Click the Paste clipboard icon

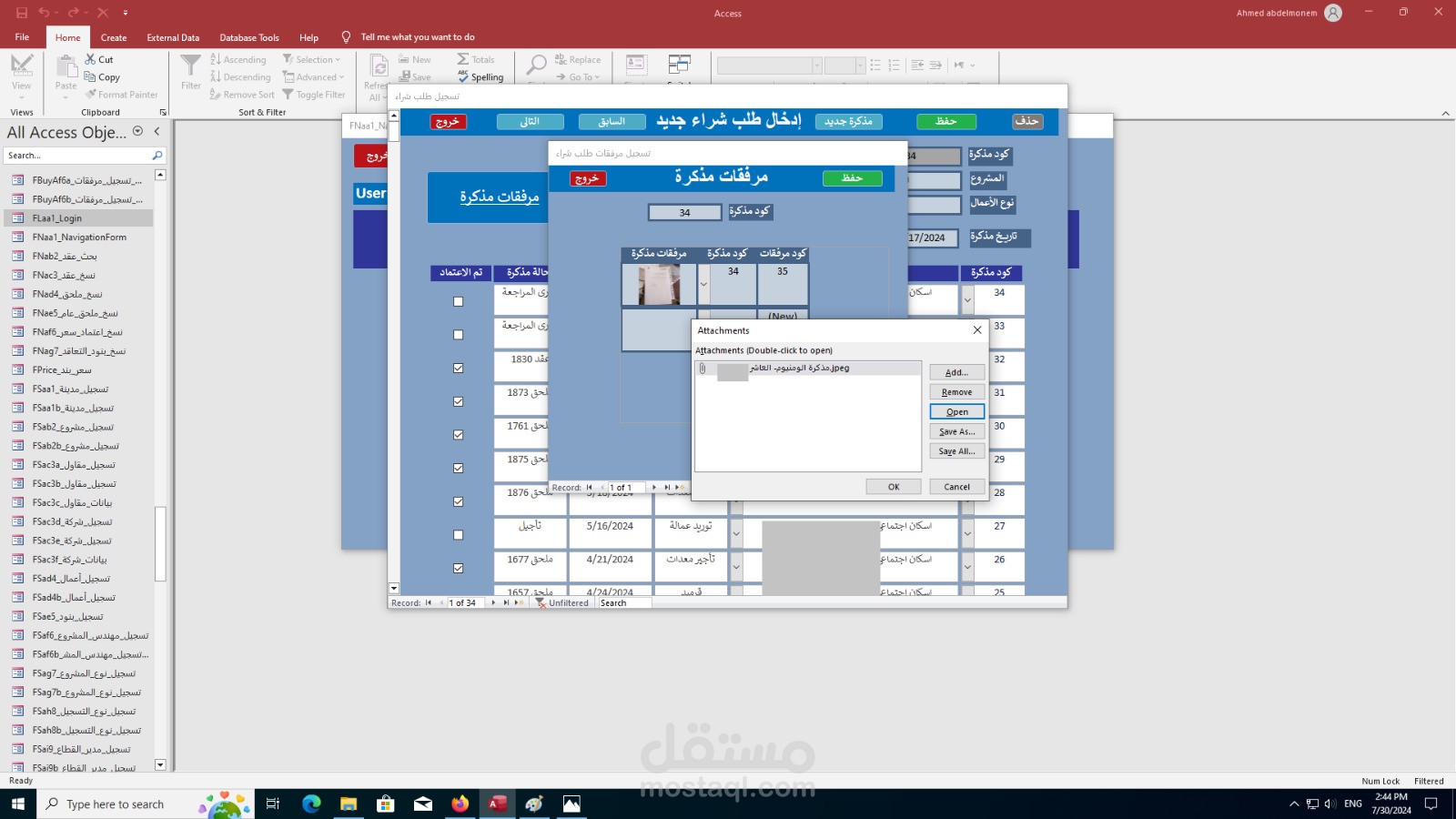[66, 66]
